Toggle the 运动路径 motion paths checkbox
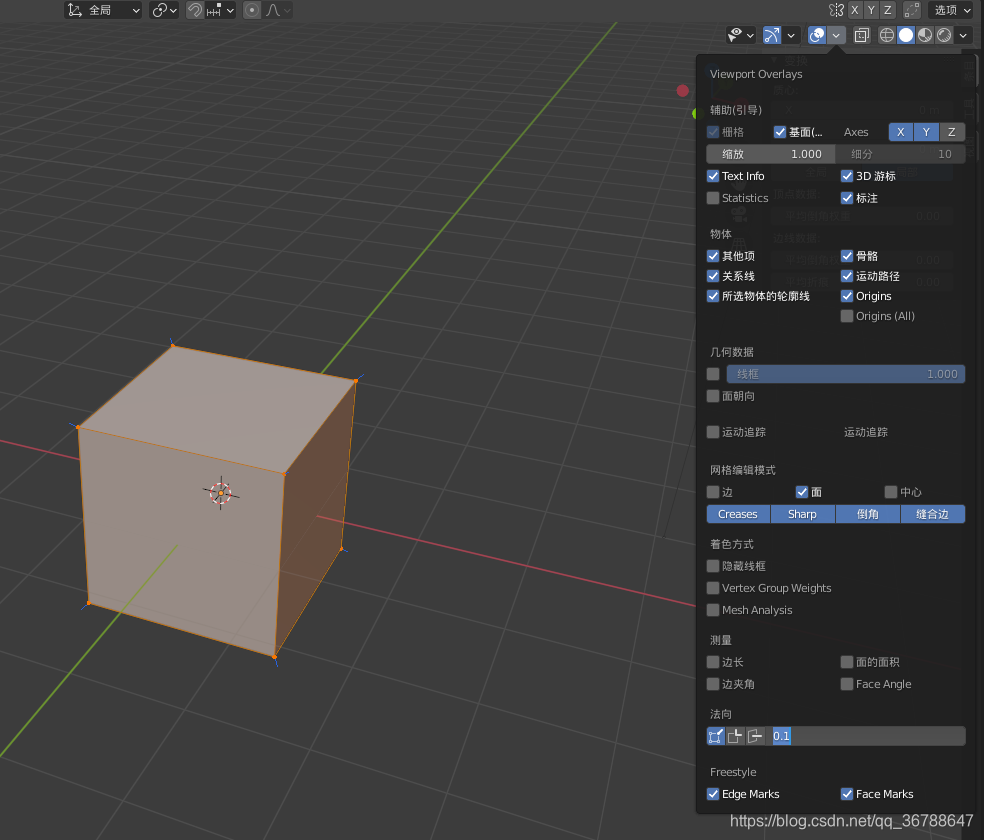Image resolution: width=984 pixels, height=840 pixels. 847,276
